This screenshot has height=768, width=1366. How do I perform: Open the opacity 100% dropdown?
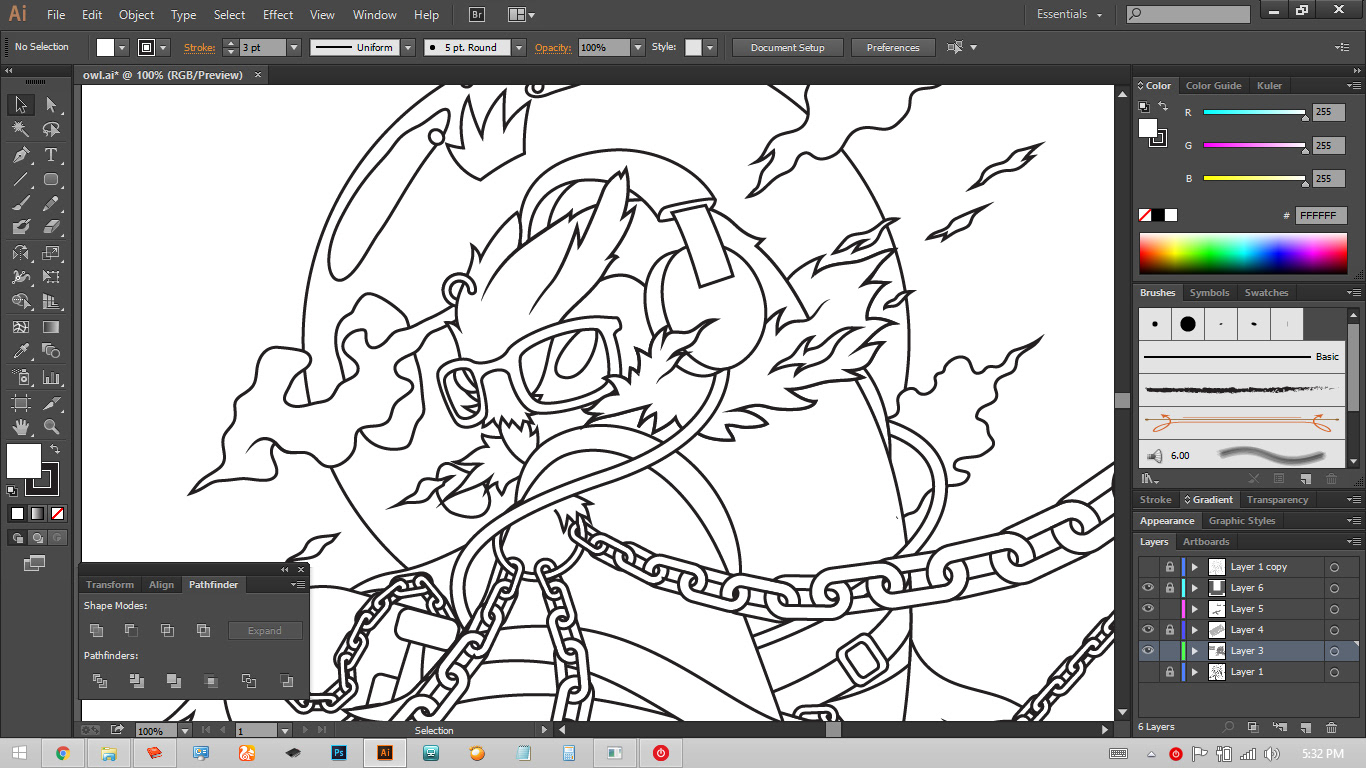638,47
